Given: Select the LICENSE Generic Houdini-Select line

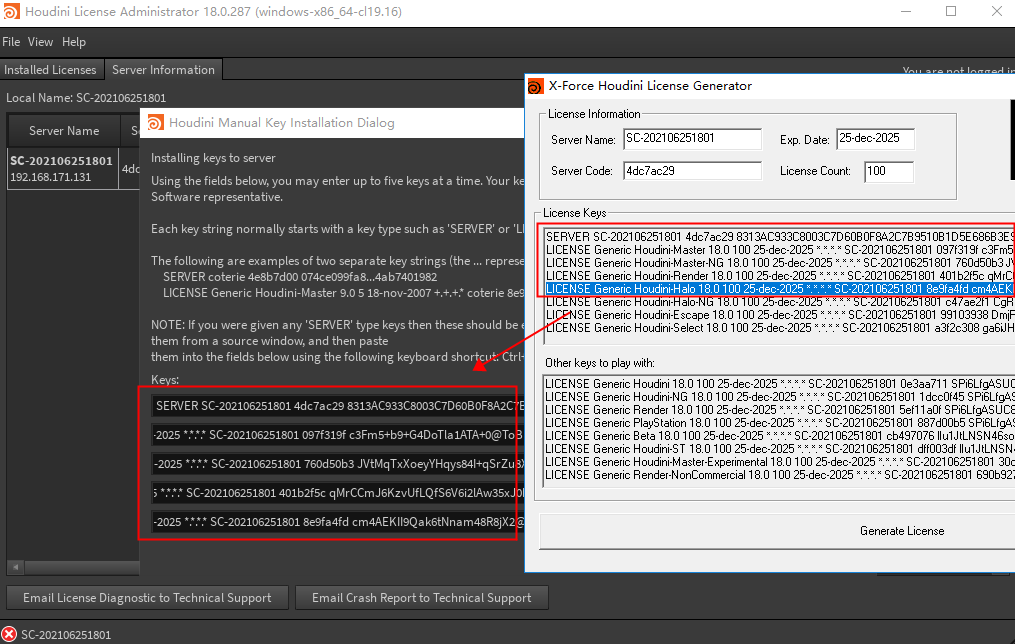Looking at the screenshot, I should tap(779, 328).
